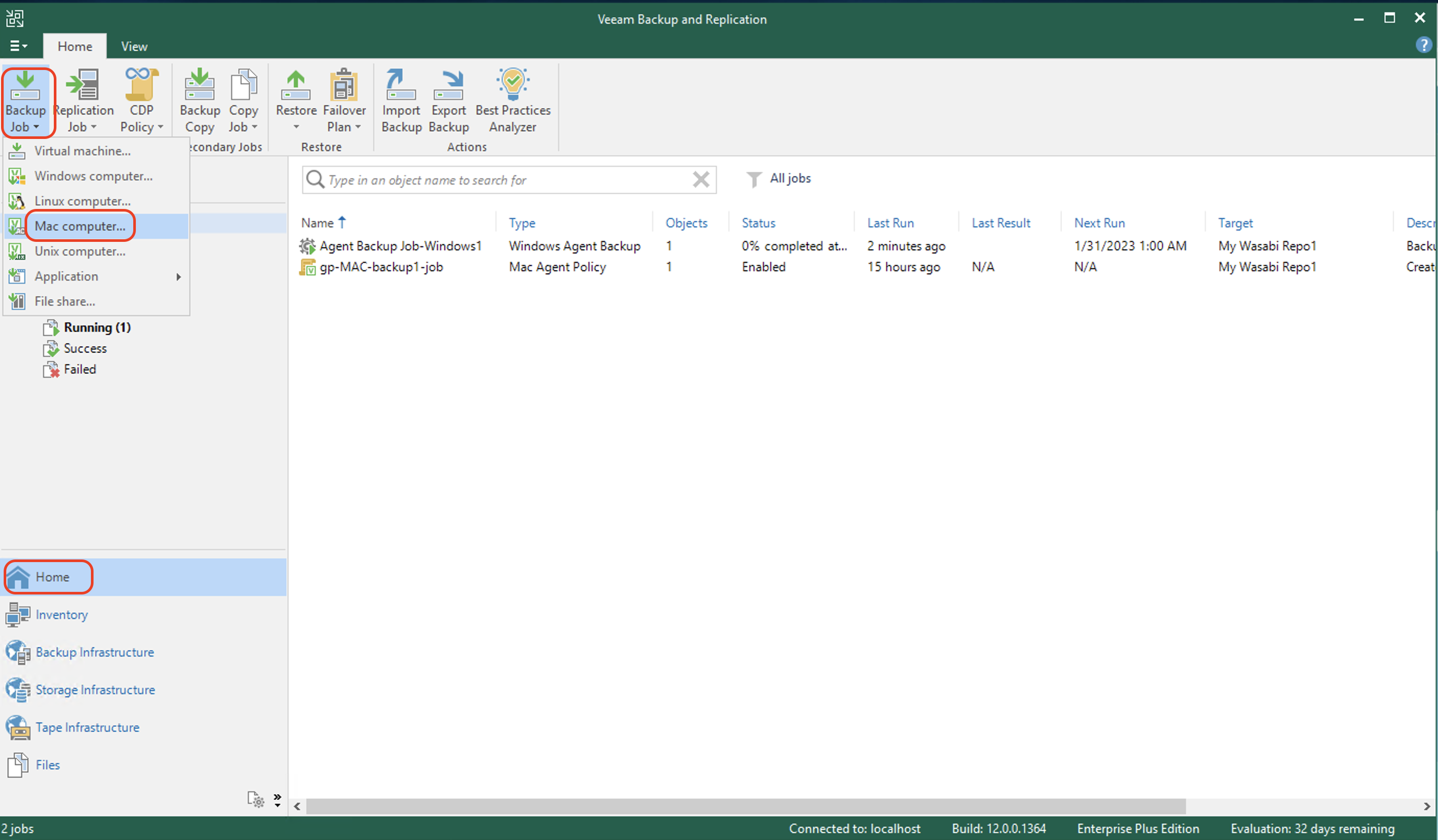1438x840 pixels.
Task: Open the Inventory navigation view
Action: point(144,615)
